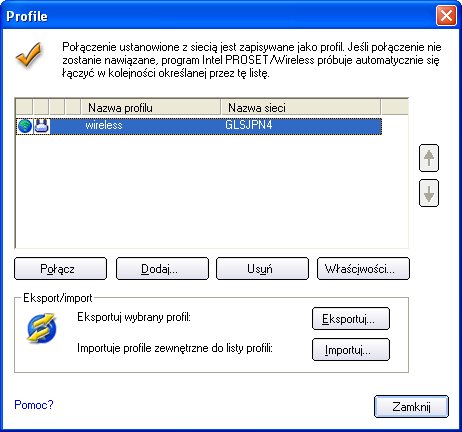Open Właściwości... for the selected profile
The height and width of the screenshot is (432, 462).
coord(363,268)
